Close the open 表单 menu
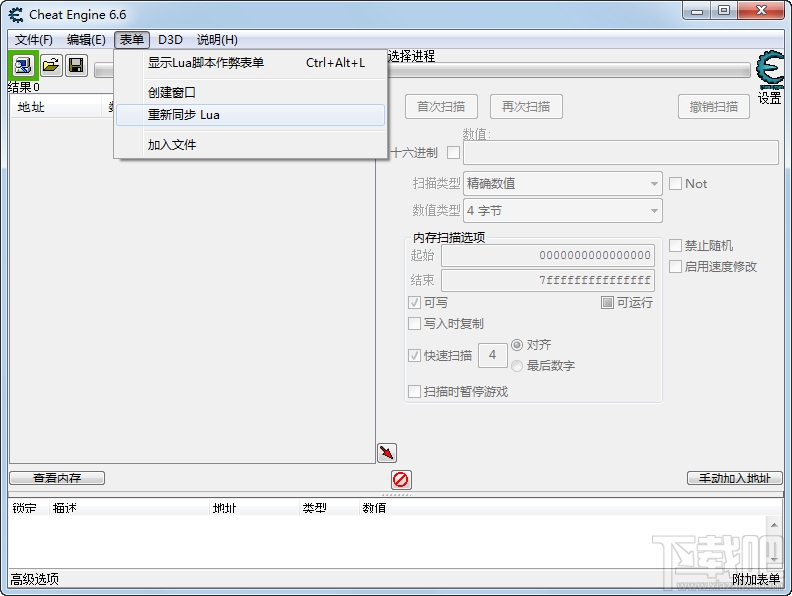This screenshot has height=596, width=792. (132, 39)
